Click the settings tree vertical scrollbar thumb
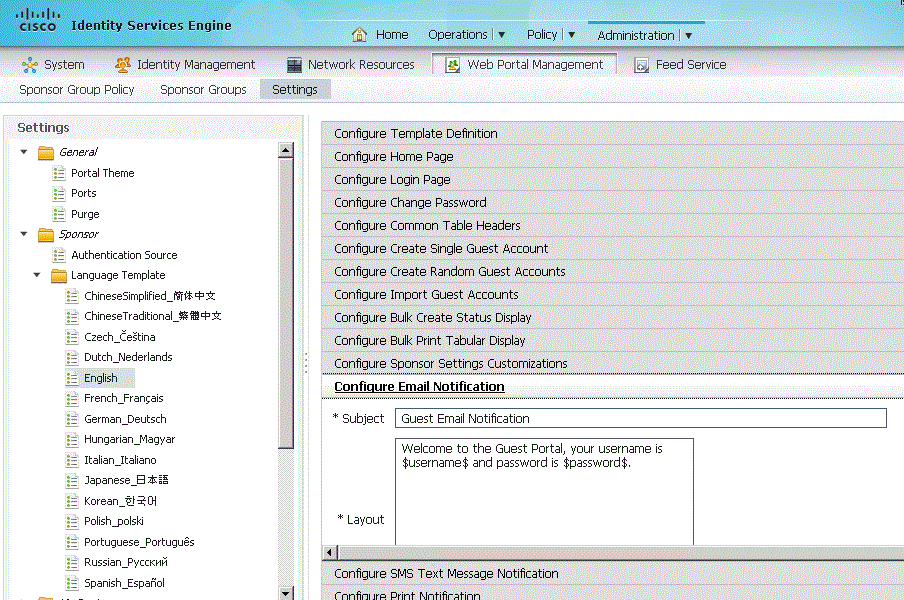 tap(285, 304)
